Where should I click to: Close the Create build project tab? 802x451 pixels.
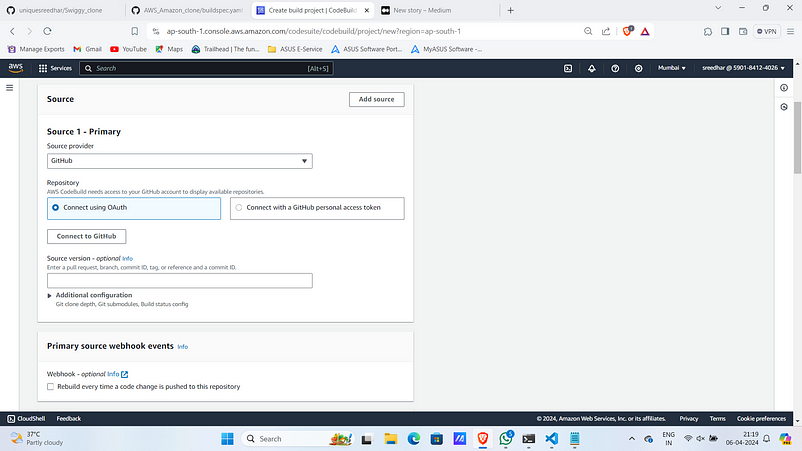pos(367,10)
